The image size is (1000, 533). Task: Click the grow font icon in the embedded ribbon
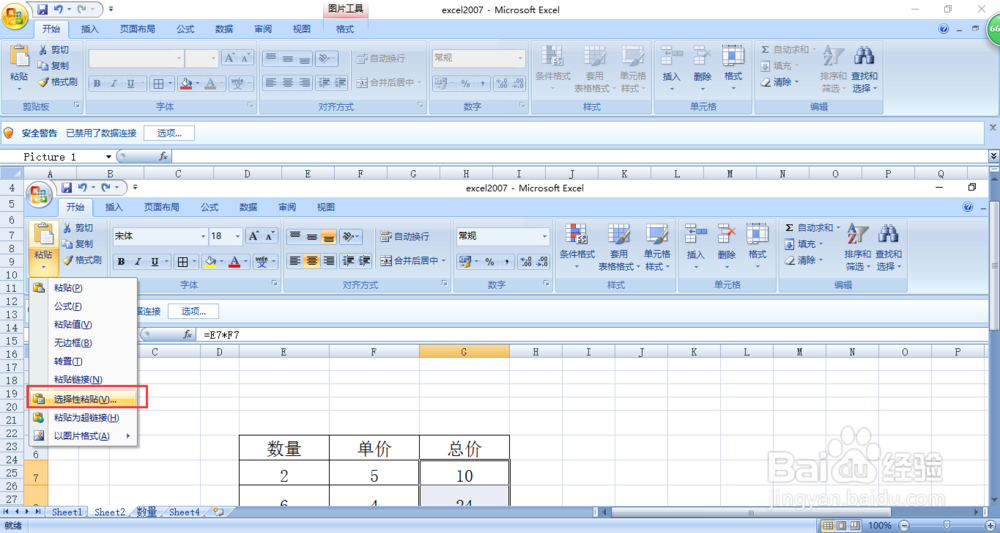click(x=254, y=236)
